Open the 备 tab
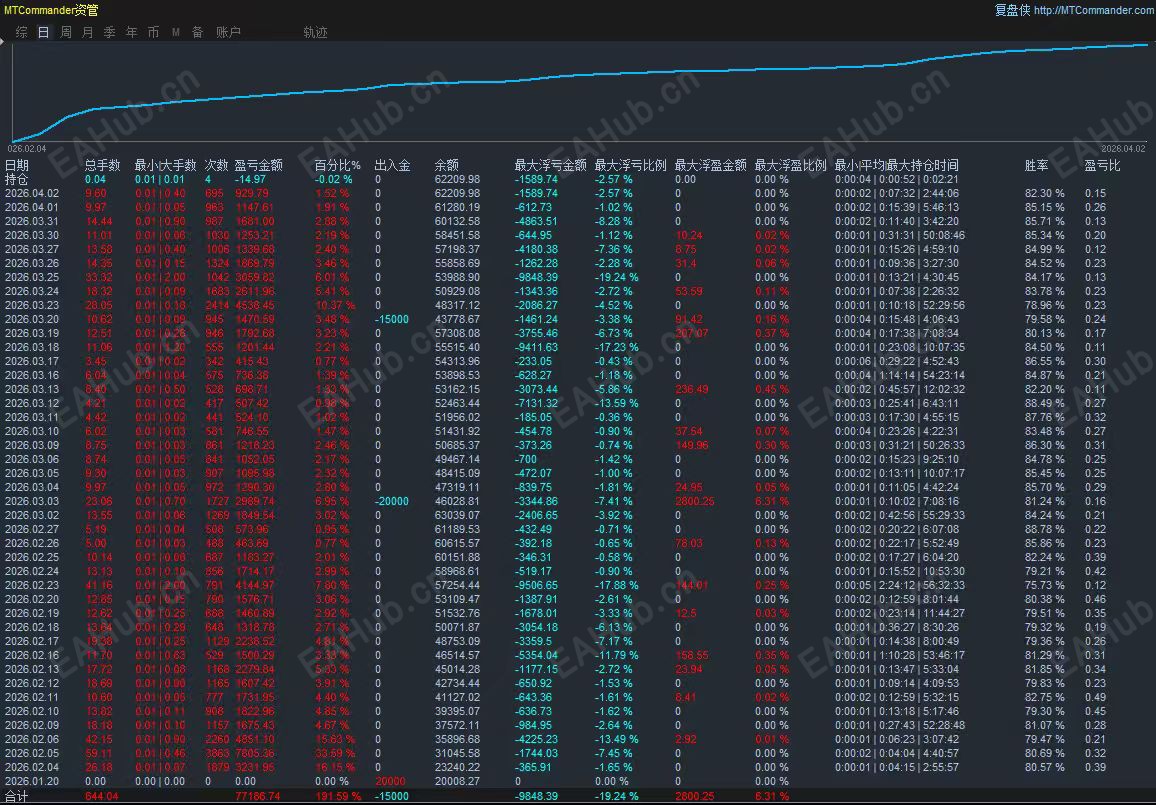 [x=198, y=32]
